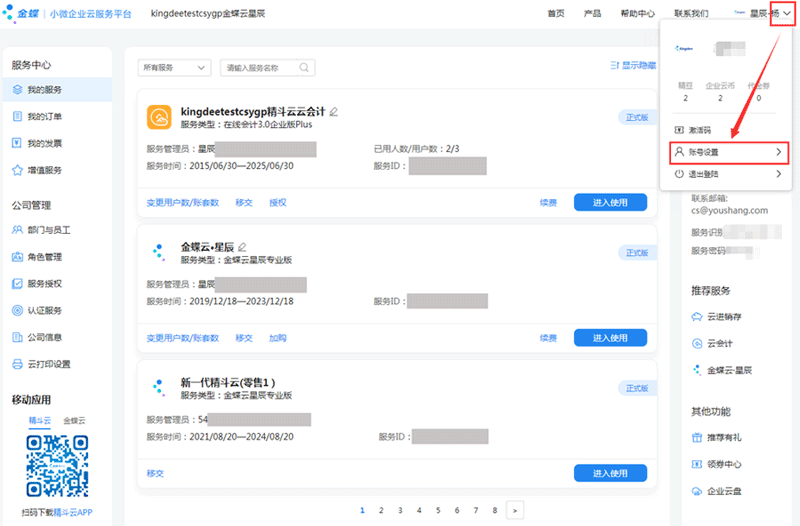Click the 我的服务 layers icon
Viewport: 800px width, 526px height.
coord(17,90)
